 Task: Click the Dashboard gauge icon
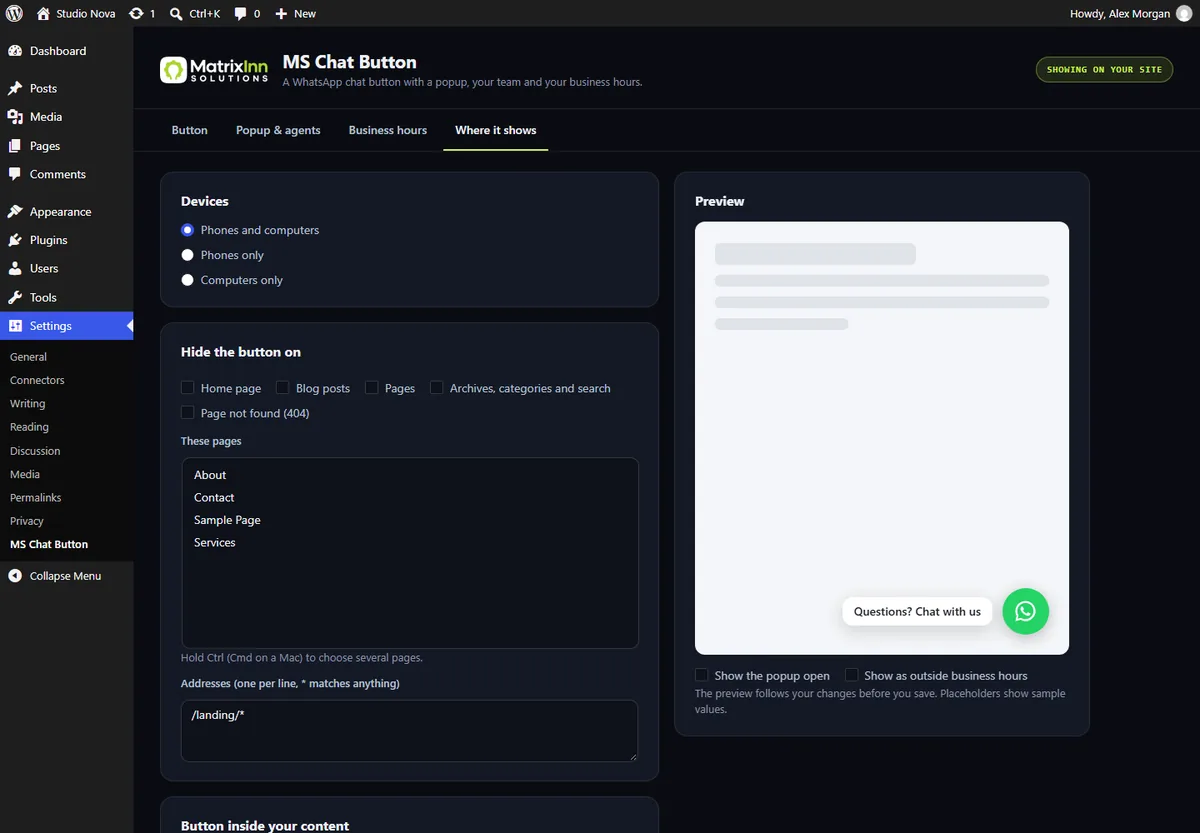pyautogui.click(x=15, y=51)
